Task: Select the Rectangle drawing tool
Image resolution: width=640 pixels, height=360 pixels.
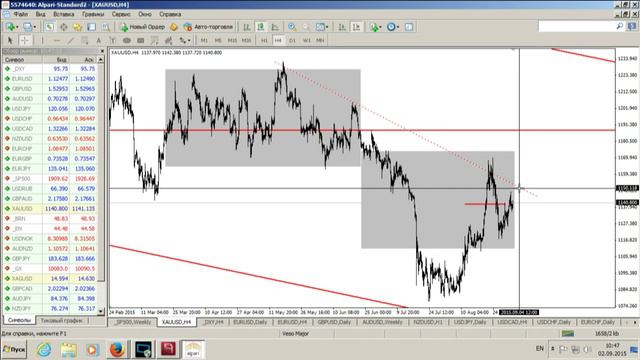Action: pos(140,40)
